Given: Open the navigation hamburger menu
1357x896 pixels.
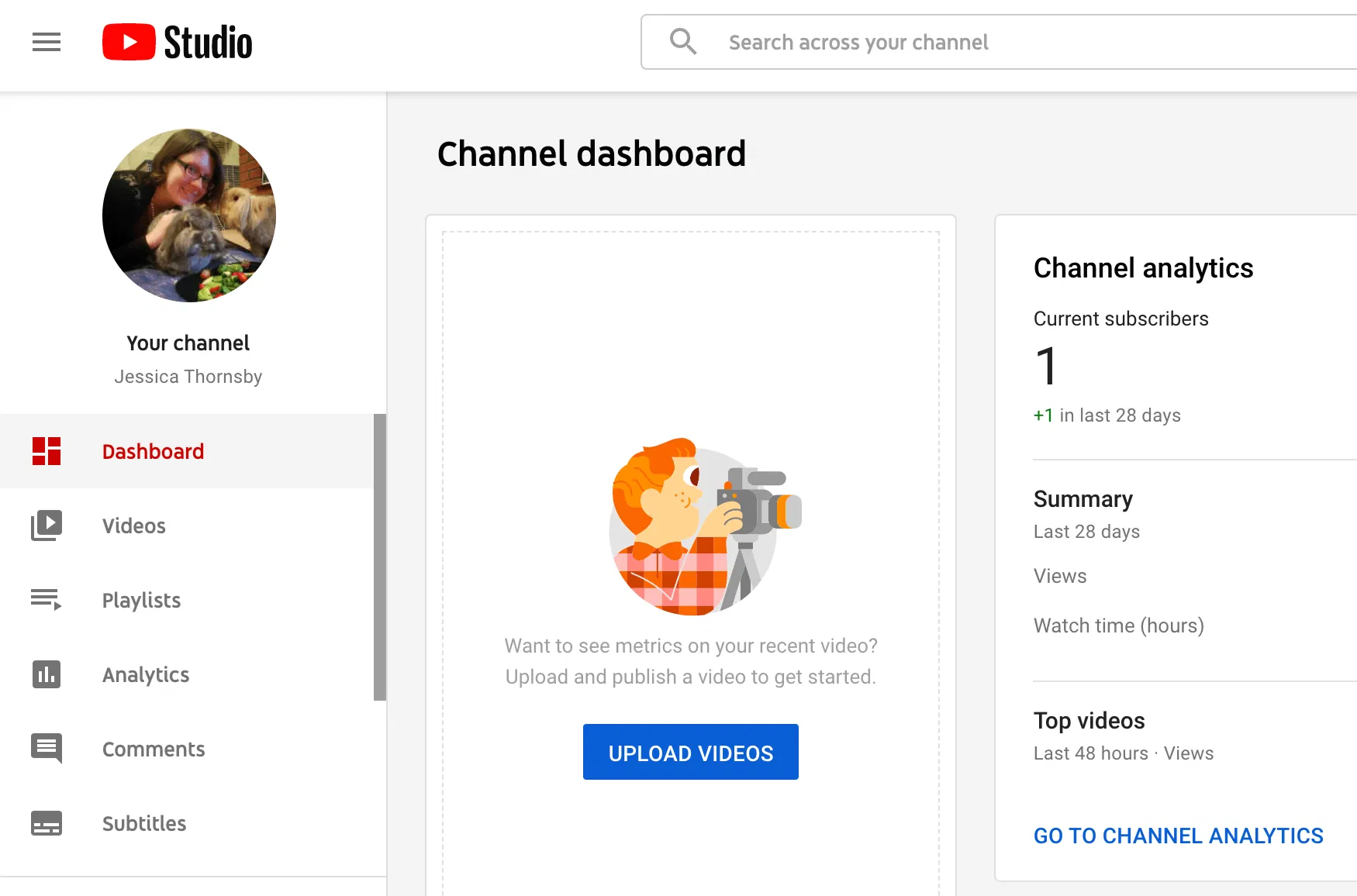Looking at the screenshot, I should [46, 42].
